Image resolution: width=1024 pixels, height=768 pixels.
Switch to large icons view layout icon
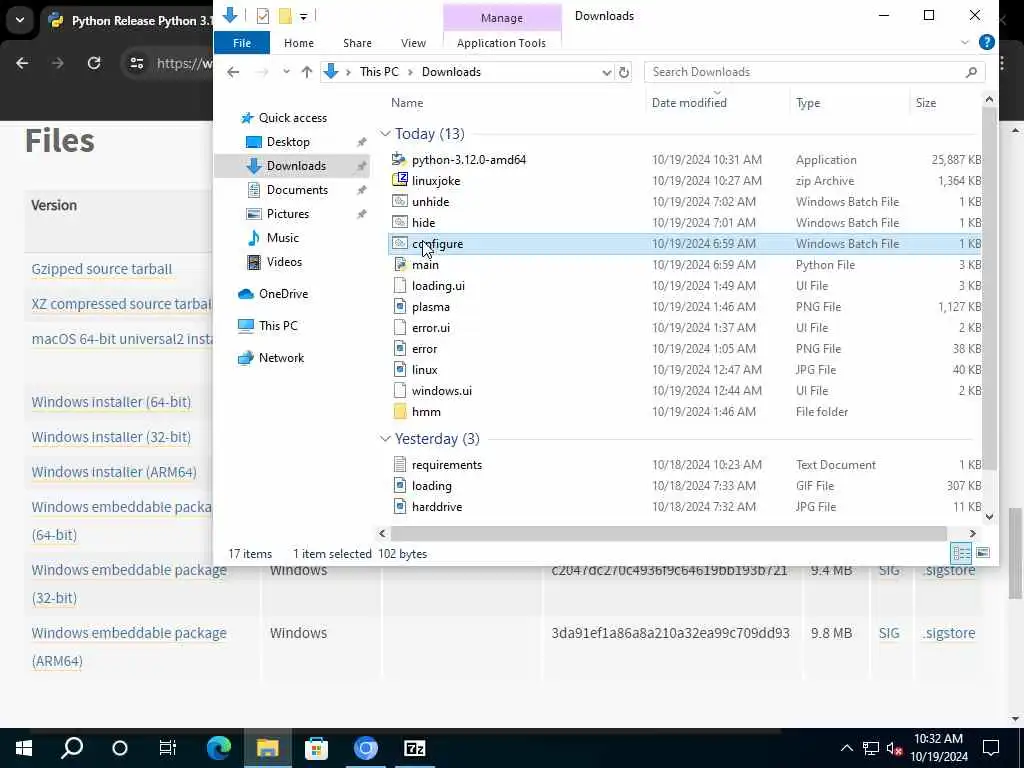pyautogui.click(x=983, y=553)
